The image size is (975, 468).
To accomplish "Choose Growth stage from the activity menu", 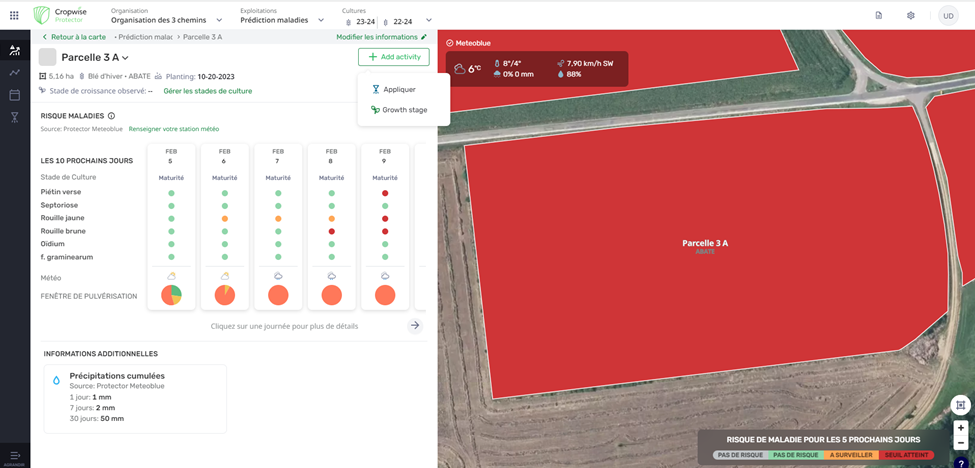I will 403,110.
